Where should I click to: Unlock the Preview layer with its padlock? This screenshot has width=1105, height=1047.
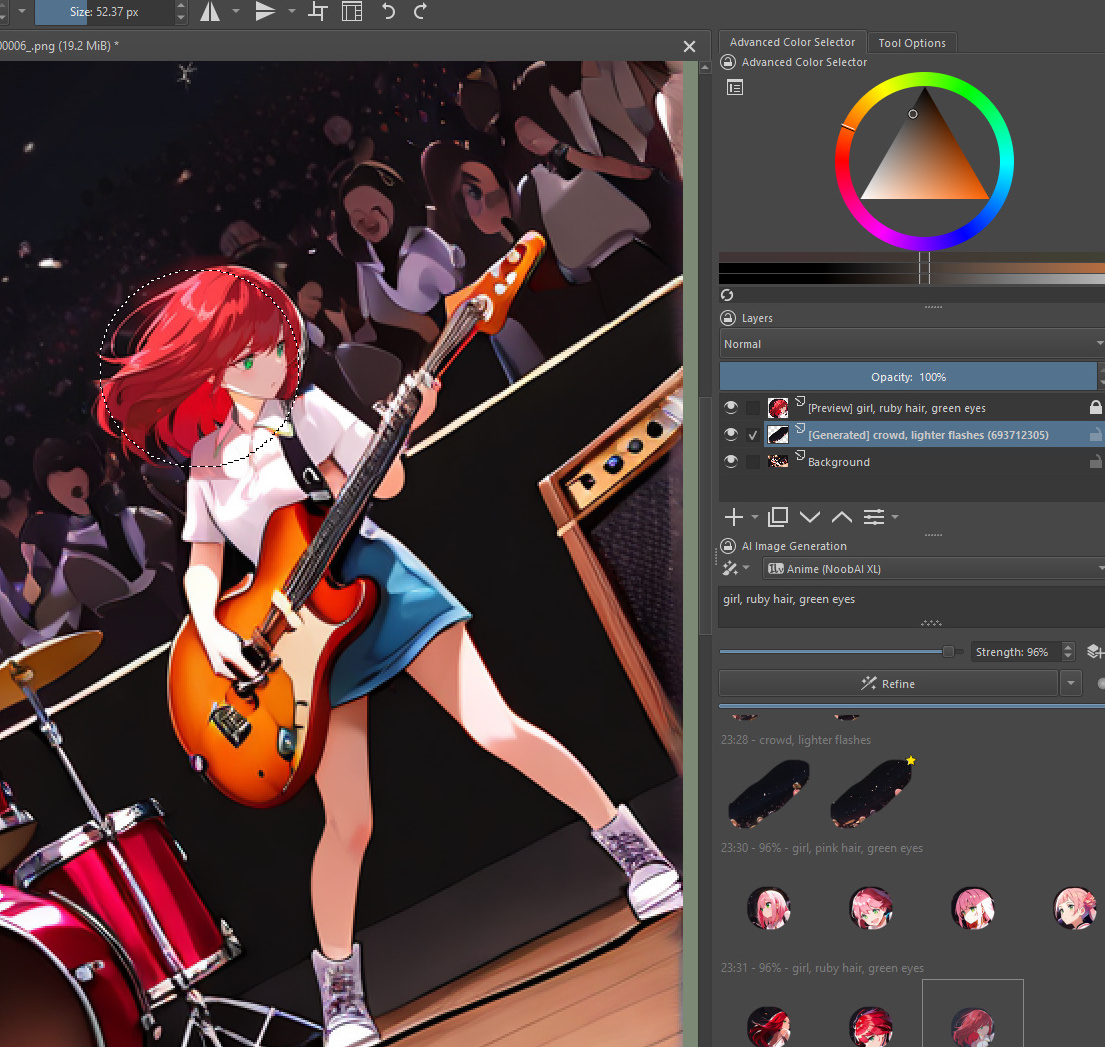point(1095,407)
